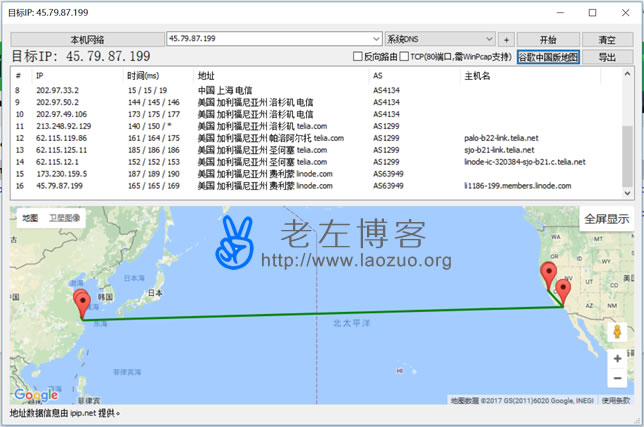Click hostname li1186-199.members.linode.com
The width and height of the screenshot is (644, 427).
pyautogui.click(x=518, y=186)
